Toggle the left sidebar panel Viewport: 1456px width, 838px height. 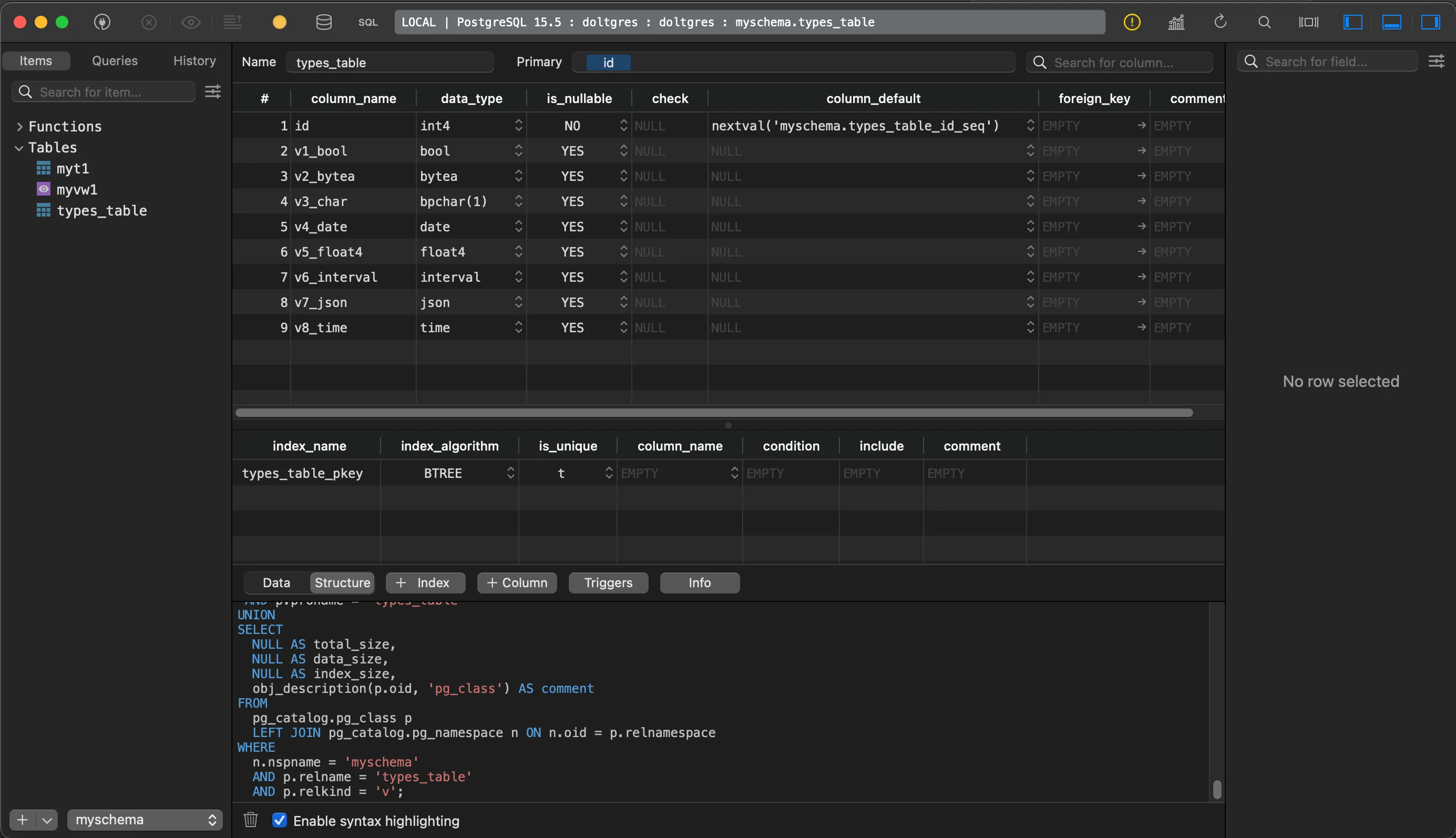pyautogui.click(x=1352, y=23)
